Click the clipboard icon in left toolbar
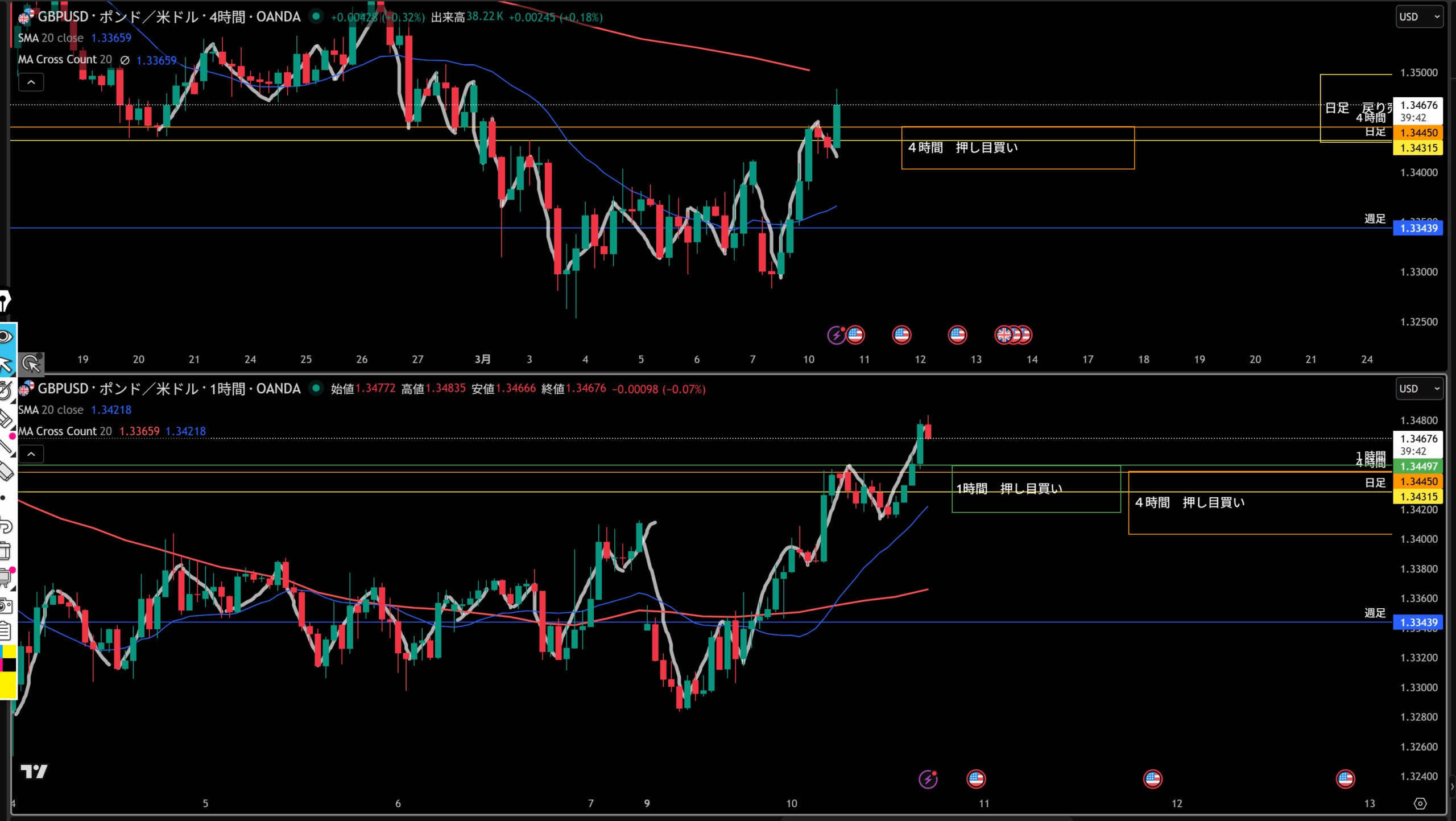 [6, 631]
